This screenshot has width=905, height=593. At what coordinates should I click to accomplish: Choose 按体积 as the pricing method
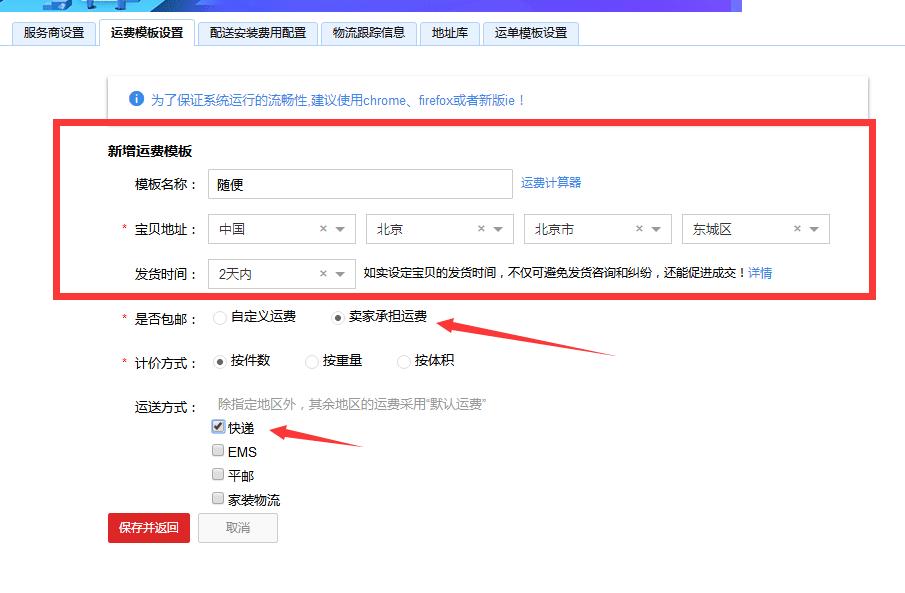[x=403, y=362]
